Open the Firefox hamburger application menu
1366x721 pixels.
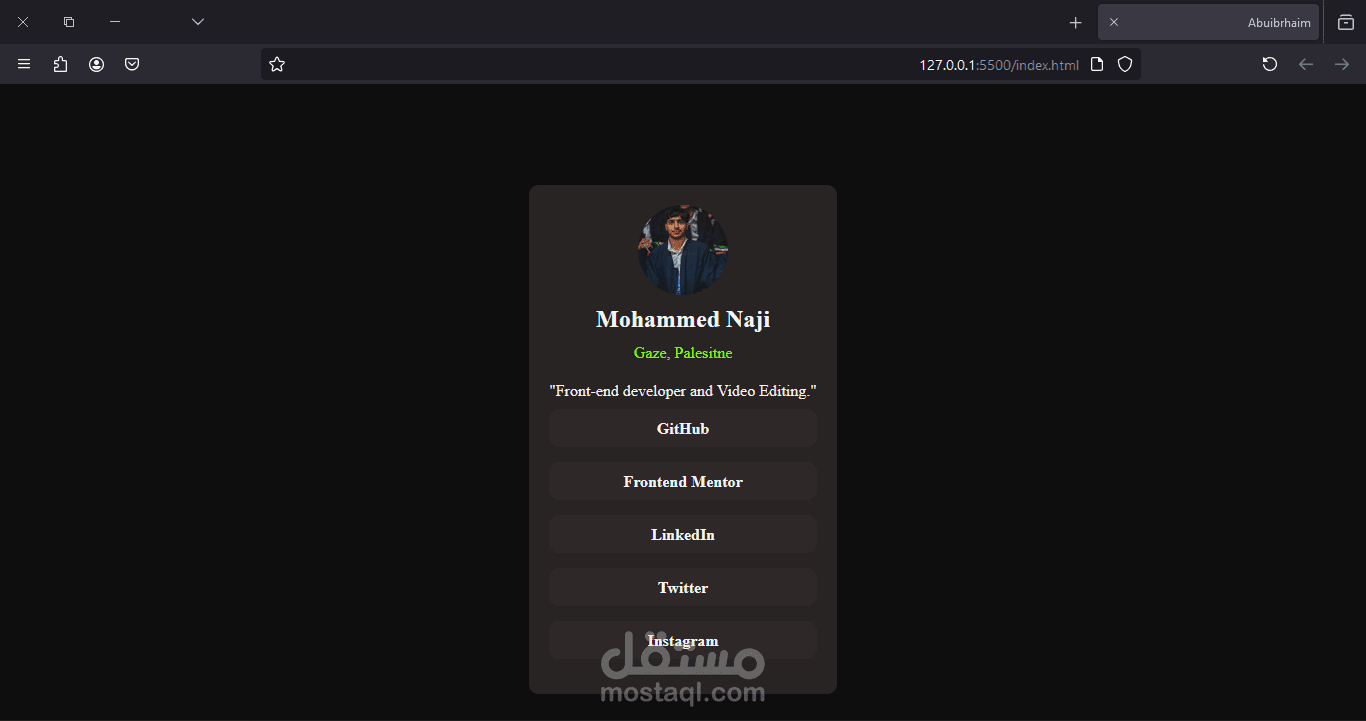(24, 64)
